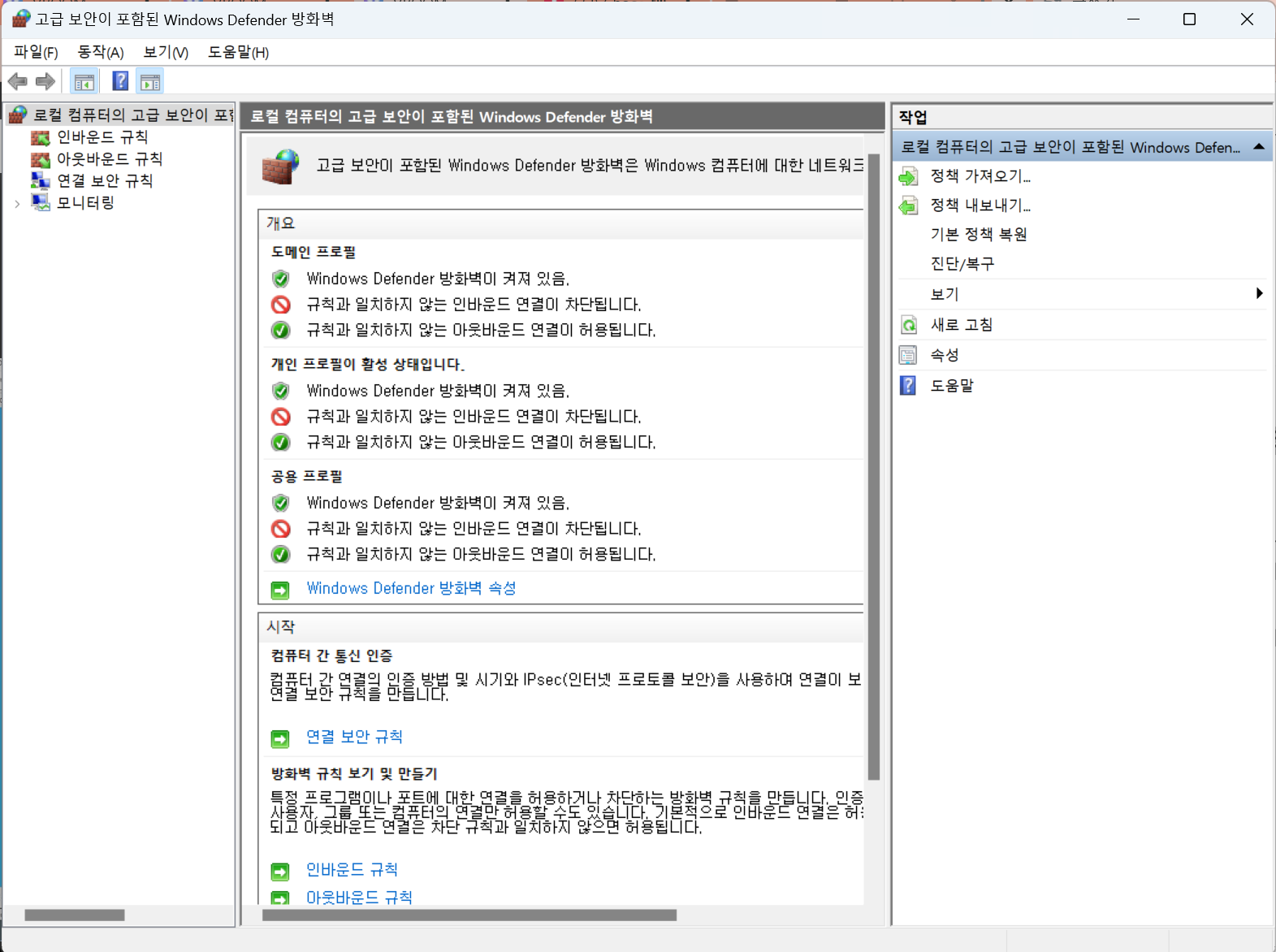This screenshot has width=1276, height=952.
Task: Open the 동작(A) menu
Action: coord(101,52)
